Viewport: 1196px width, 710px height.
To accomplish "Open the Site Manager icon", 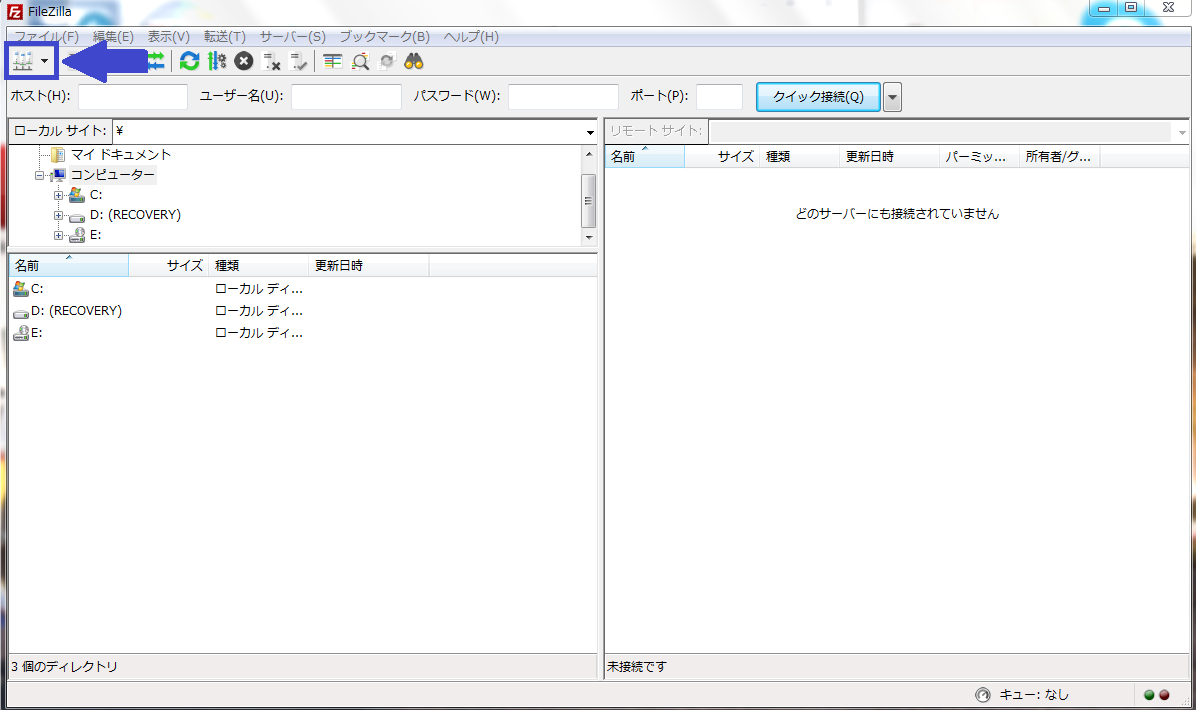I will [x=22, y=61].
